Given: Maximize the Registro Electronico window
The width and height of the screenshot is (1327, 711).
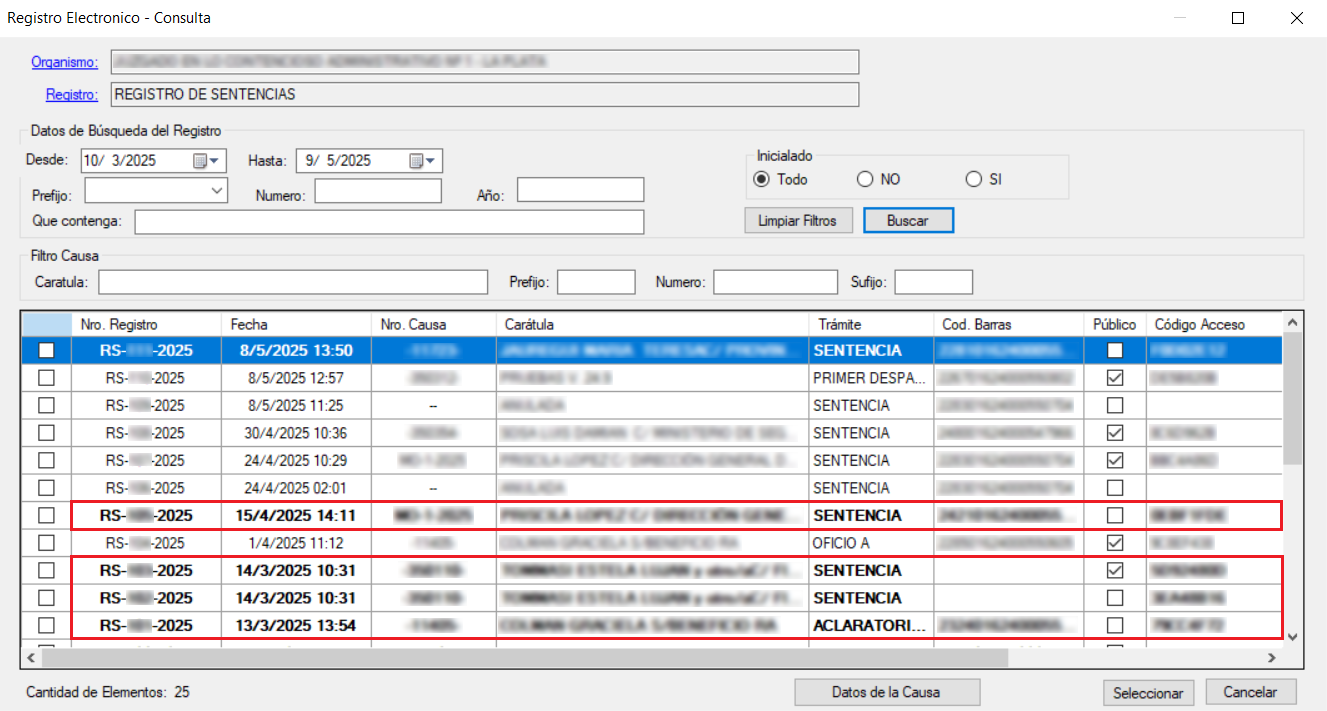Looking at the screenshot, I should [1238, 18].
